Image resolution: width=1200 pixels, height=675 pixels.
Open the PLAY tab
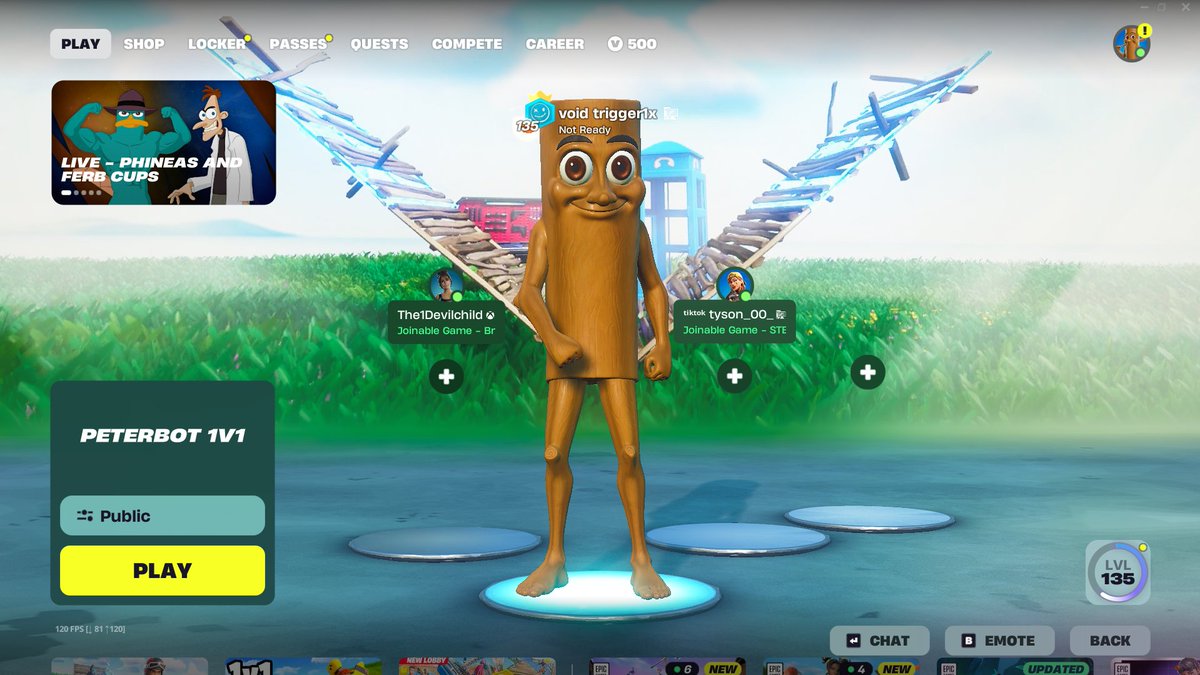(81, 44)
